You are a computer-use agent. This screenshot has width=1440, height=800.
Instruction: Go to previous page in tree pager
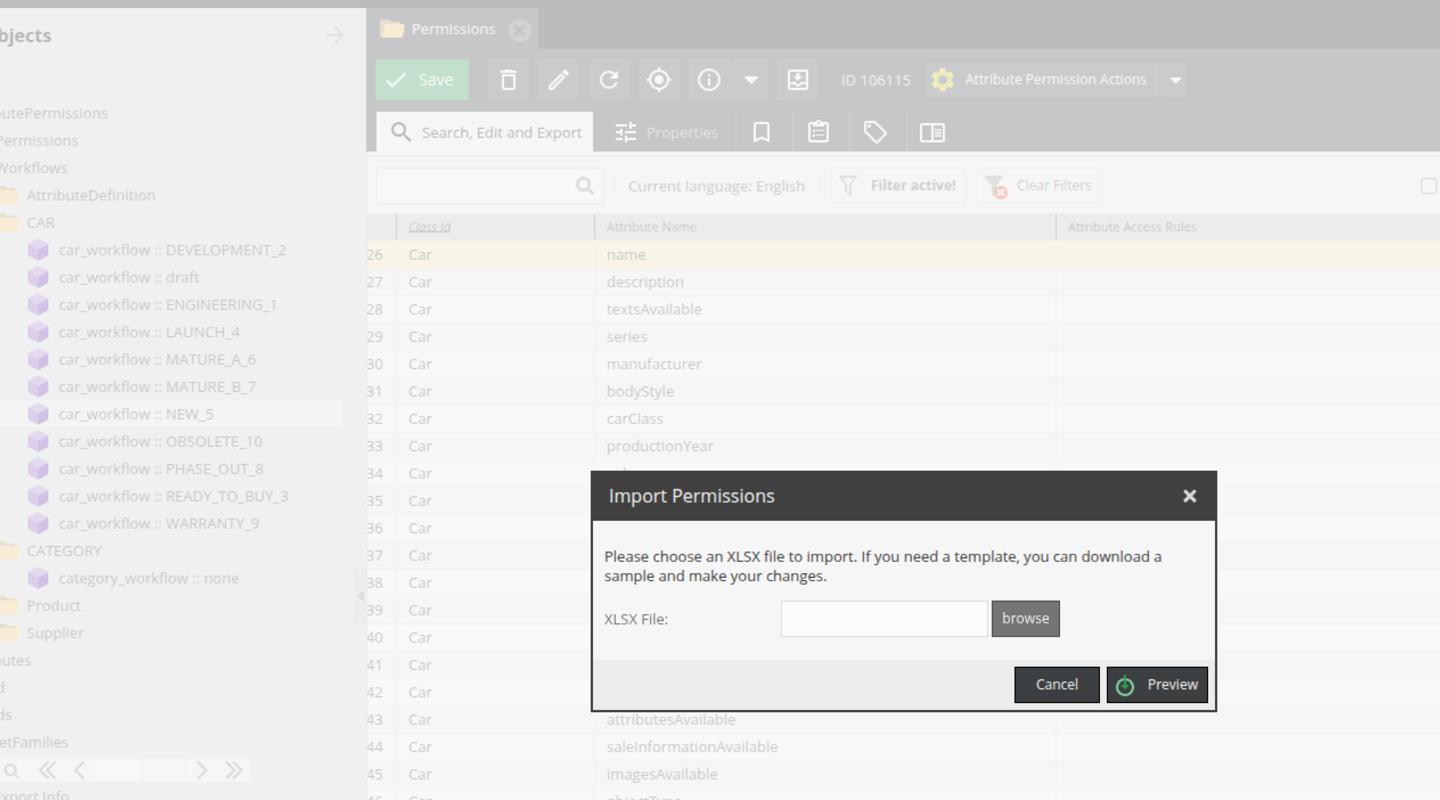[79, 770]
